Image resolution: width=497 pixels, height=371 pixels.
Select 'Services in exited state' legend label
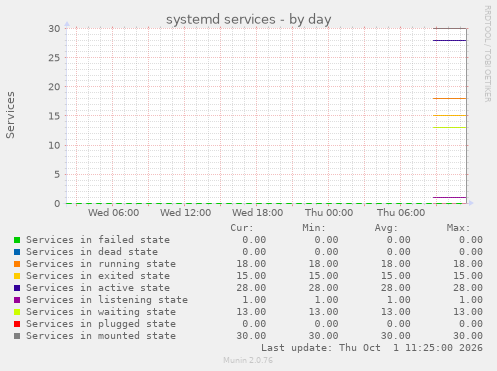point(98,276)
